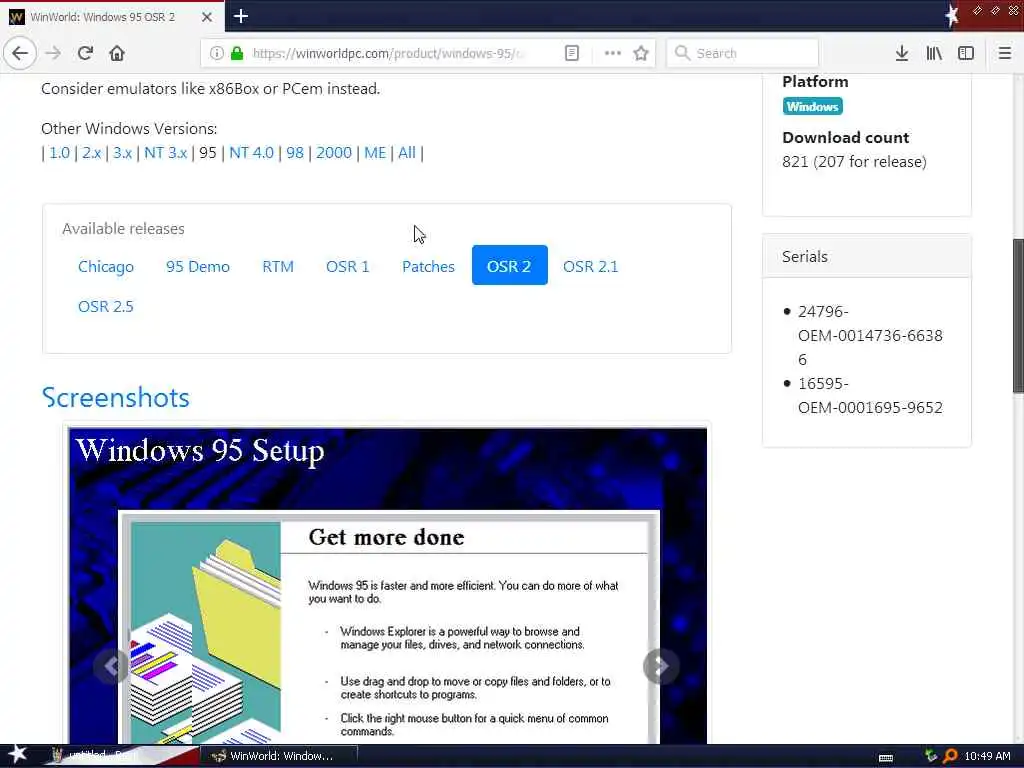Focus the browser Search field
Image resolution: width=1024 pixels, height=768 pixels.
point(742,53)
